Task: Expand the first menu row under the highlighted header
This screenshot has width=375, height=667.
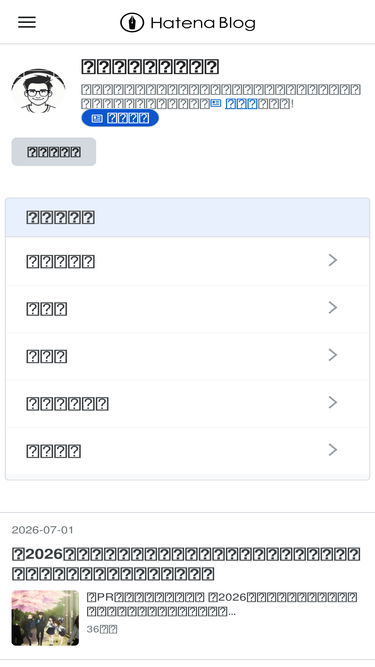Action: click(x=188, y=261)
